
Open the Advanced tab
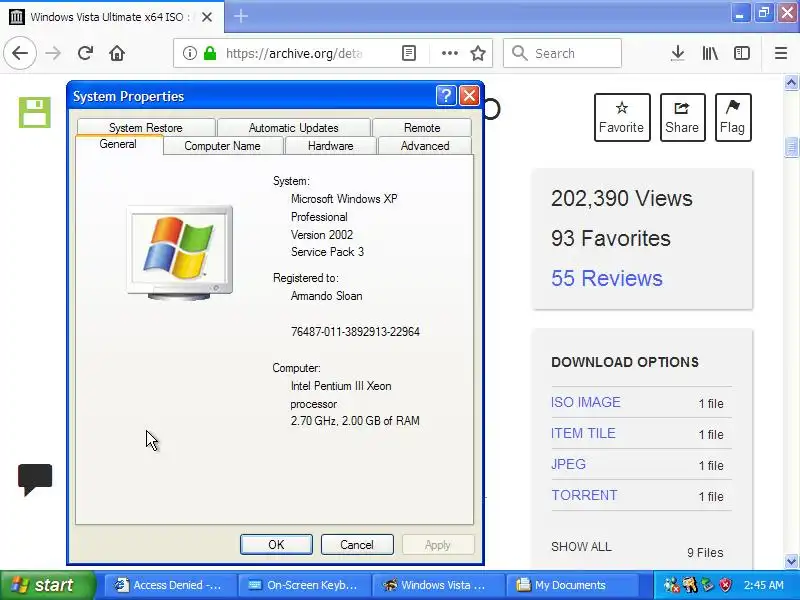point(425,146)
